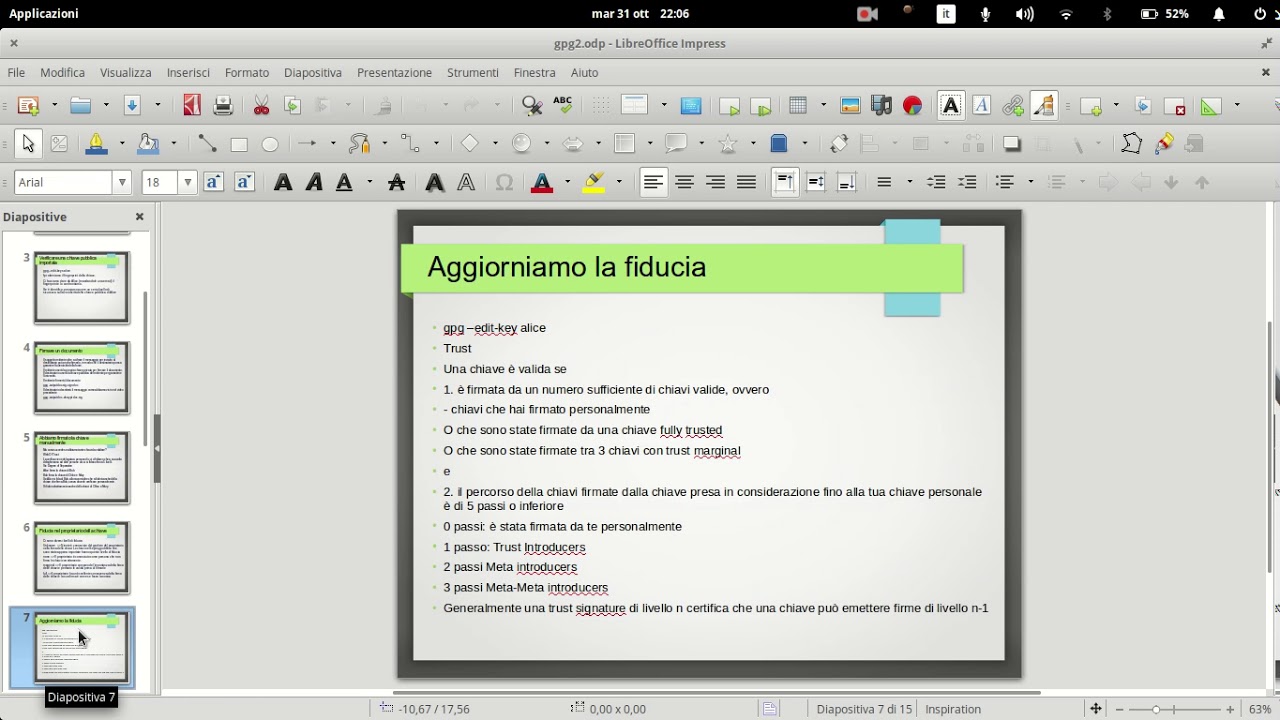
Task: Open the Visualizza menu
Action: click(x=126, y=73)
